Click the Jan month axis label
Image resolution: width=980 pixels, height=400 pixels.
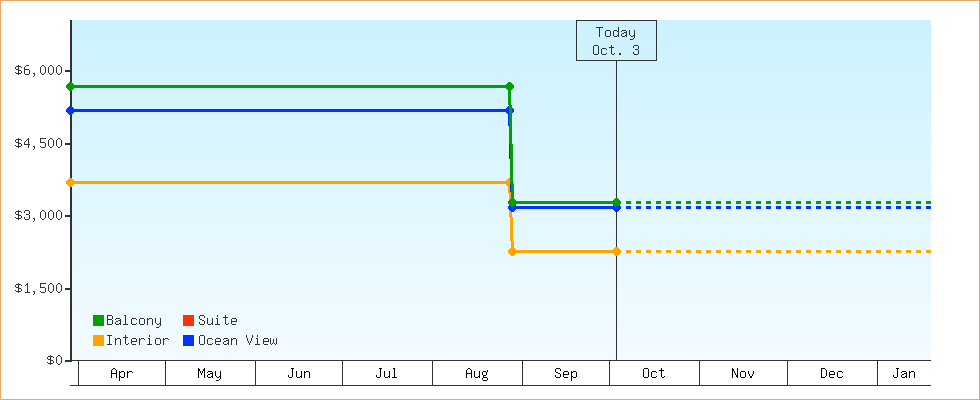(903, 374)
